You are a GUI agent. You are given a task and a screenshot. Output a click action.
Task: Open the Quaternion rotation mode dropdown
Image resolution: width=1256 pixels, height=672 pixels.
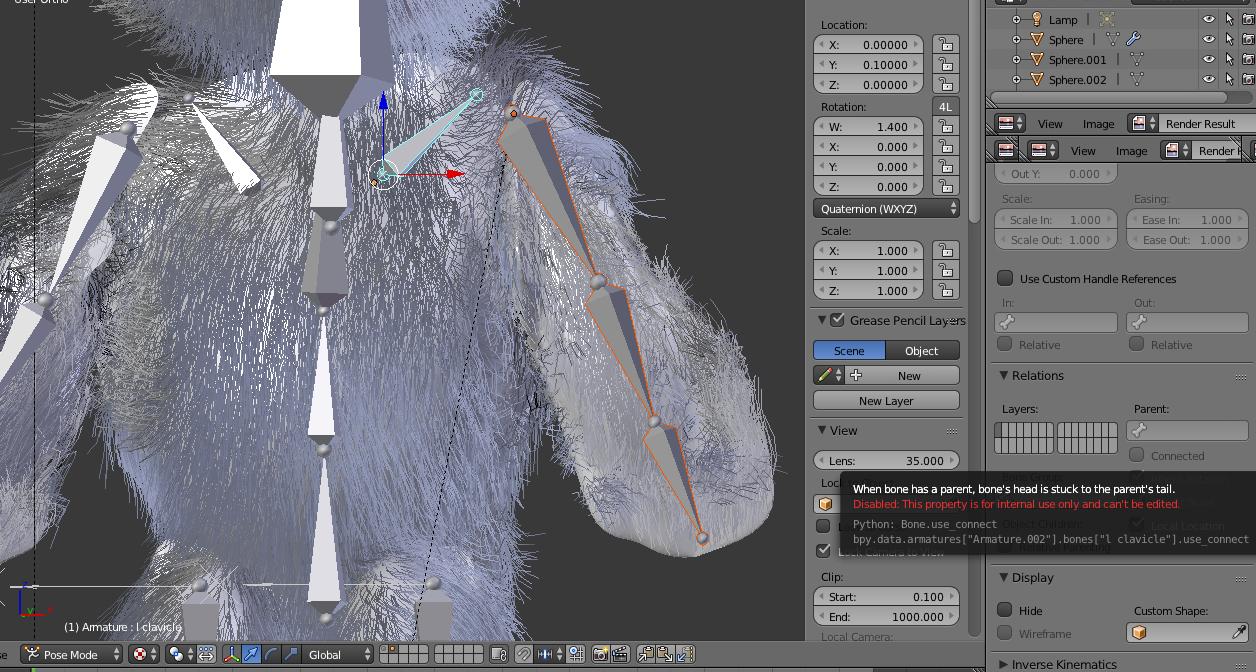pos(885,208)
